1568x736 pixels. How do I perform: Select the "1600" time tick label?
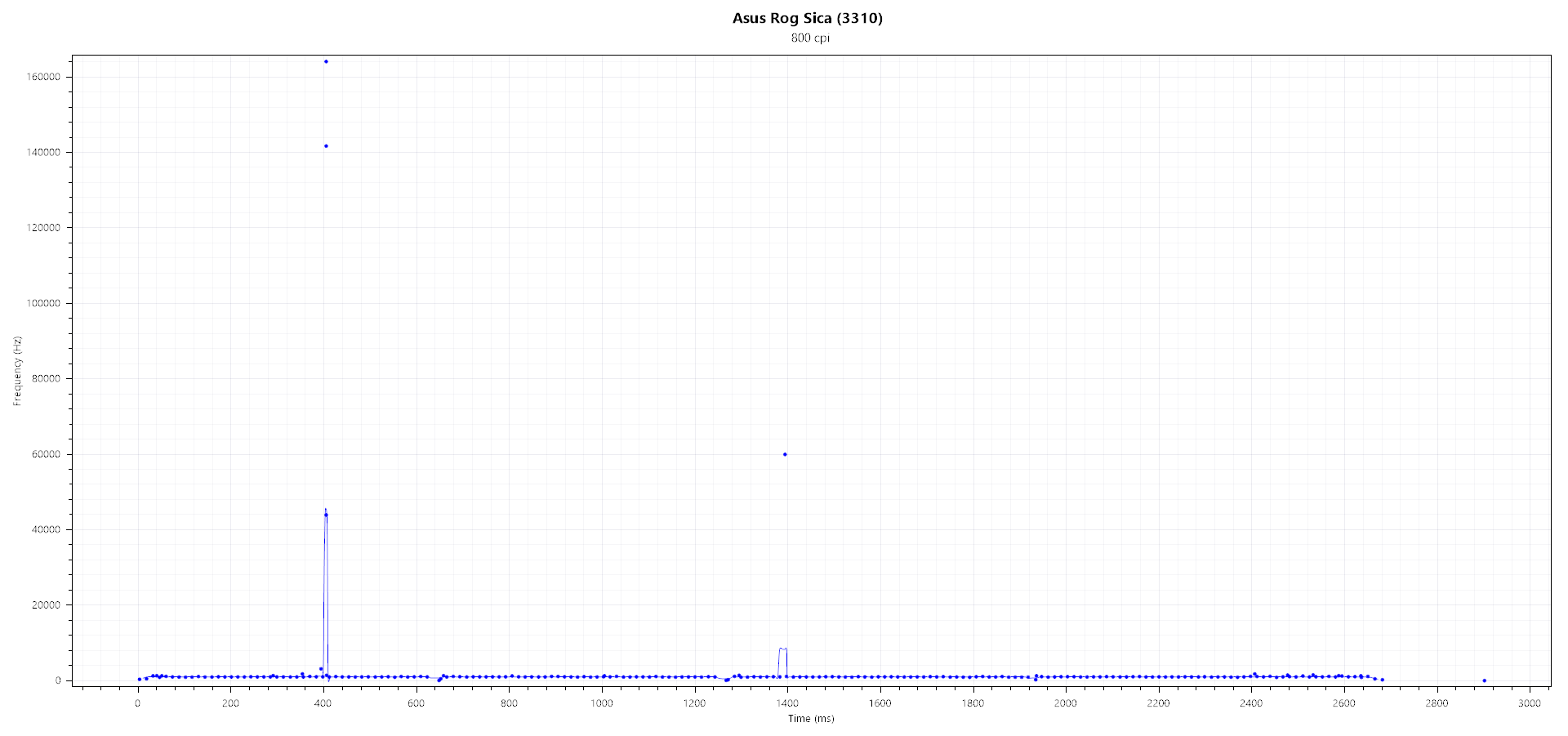[x=880, y=703]
